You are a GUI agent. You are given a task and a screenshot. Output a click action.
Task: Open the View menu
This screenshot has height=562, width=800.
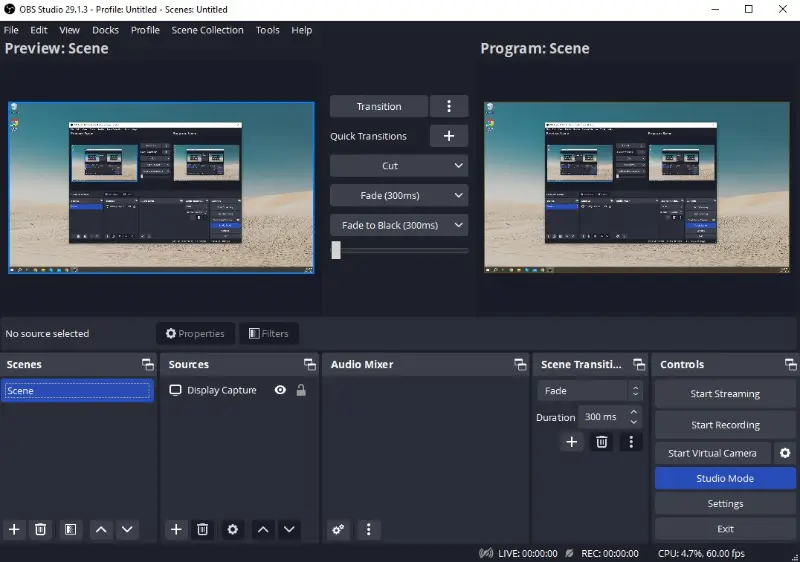point(69,30)
